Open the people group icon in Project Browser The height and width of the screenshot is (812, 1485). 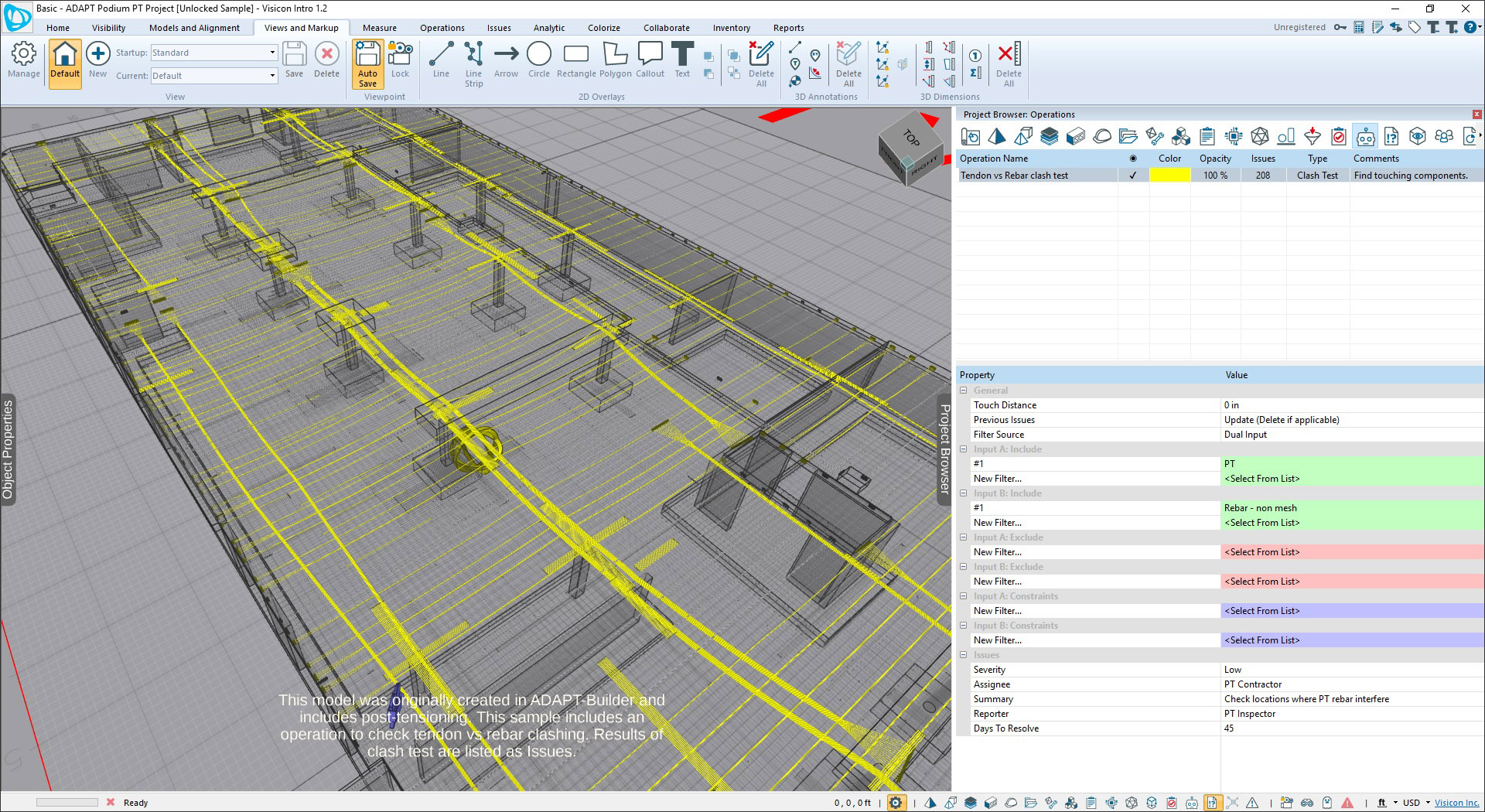(1444, 137)
